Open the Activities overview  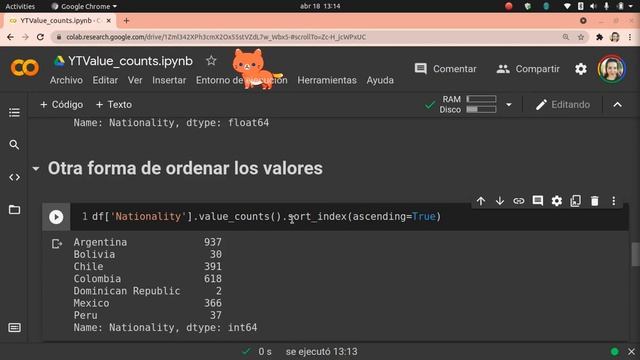tap(20, 6)
